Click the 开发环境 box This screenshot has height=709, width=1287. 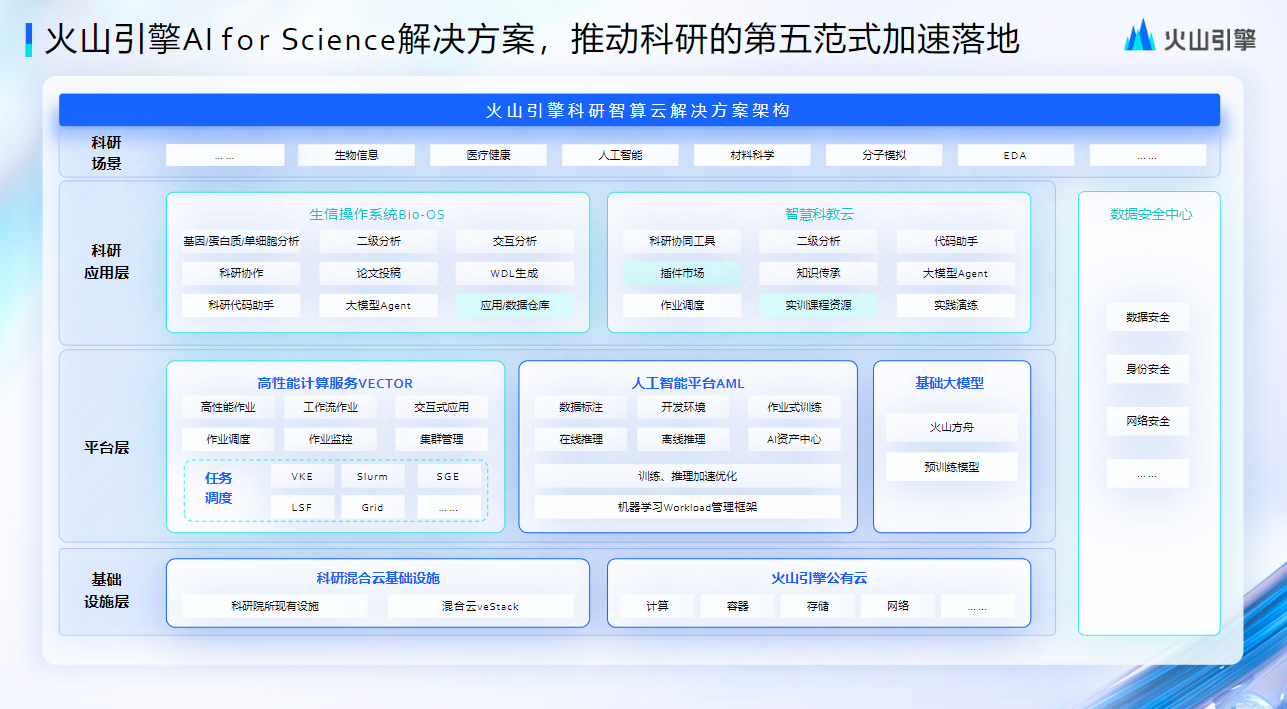pos(683,407)
